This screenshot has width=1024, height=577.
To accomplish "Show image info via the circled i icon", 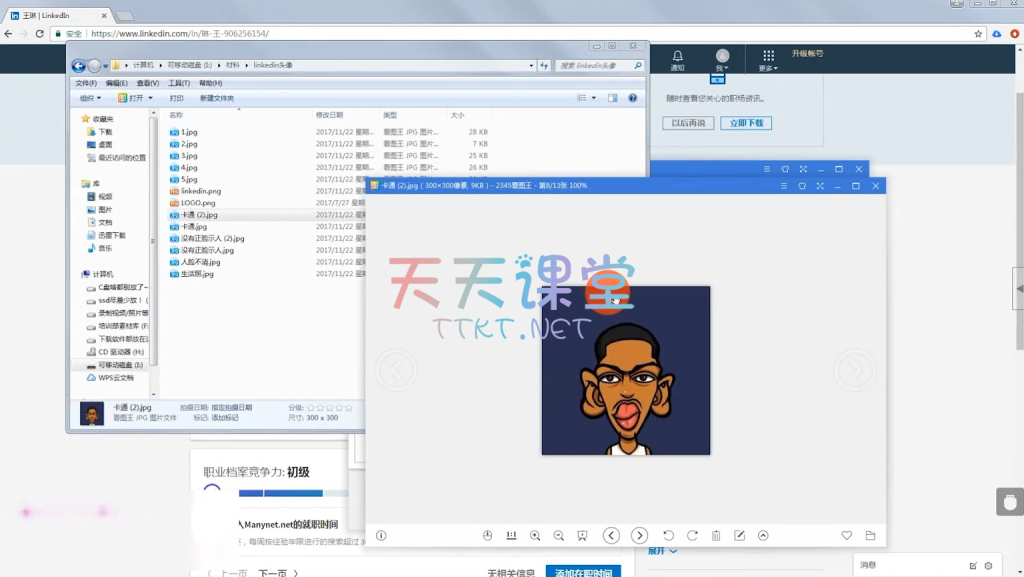I will (381, 536).
